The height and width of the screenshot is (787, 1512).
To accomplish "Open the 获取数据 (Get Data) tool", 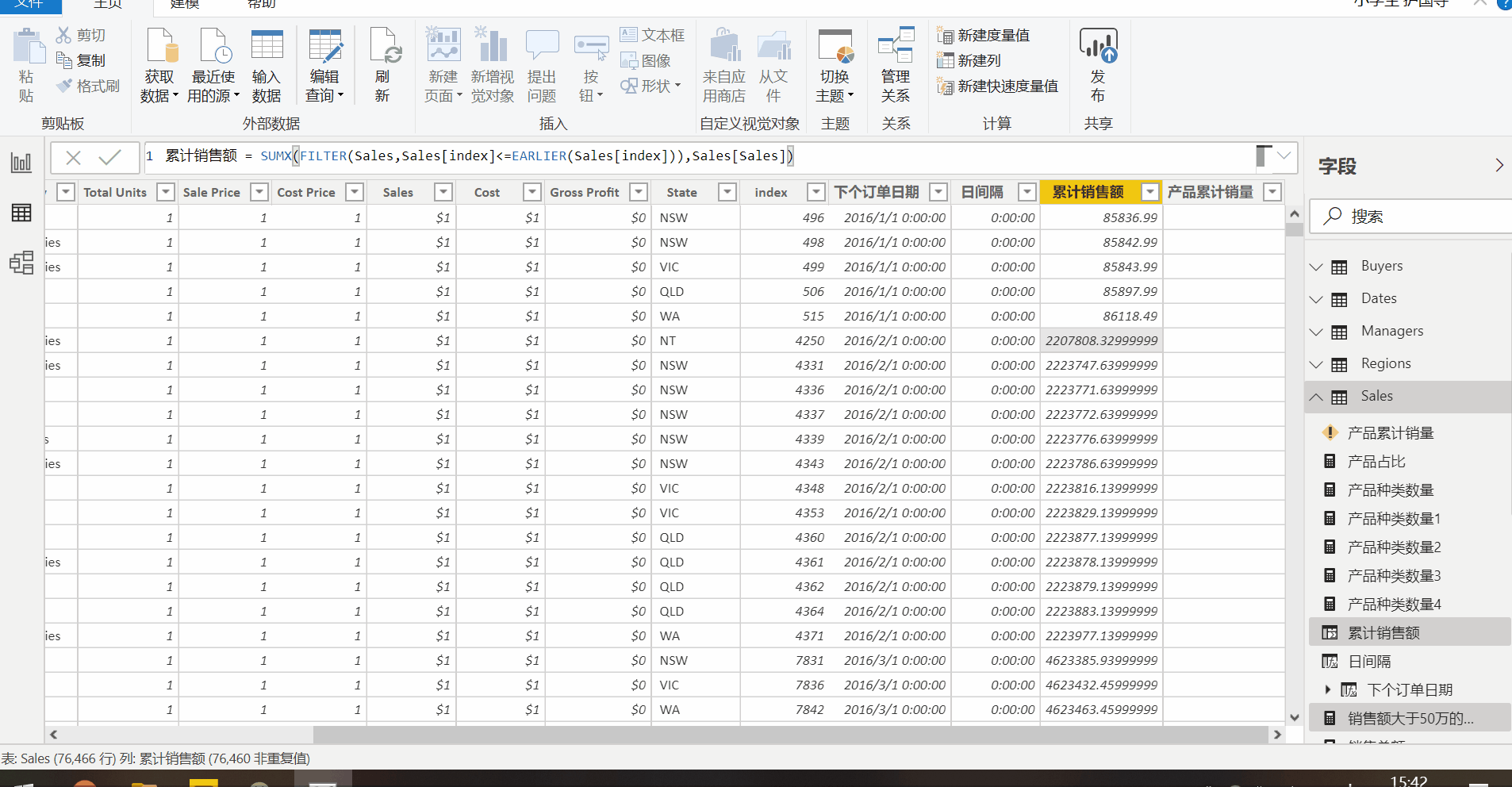I will tap(159, 63).
